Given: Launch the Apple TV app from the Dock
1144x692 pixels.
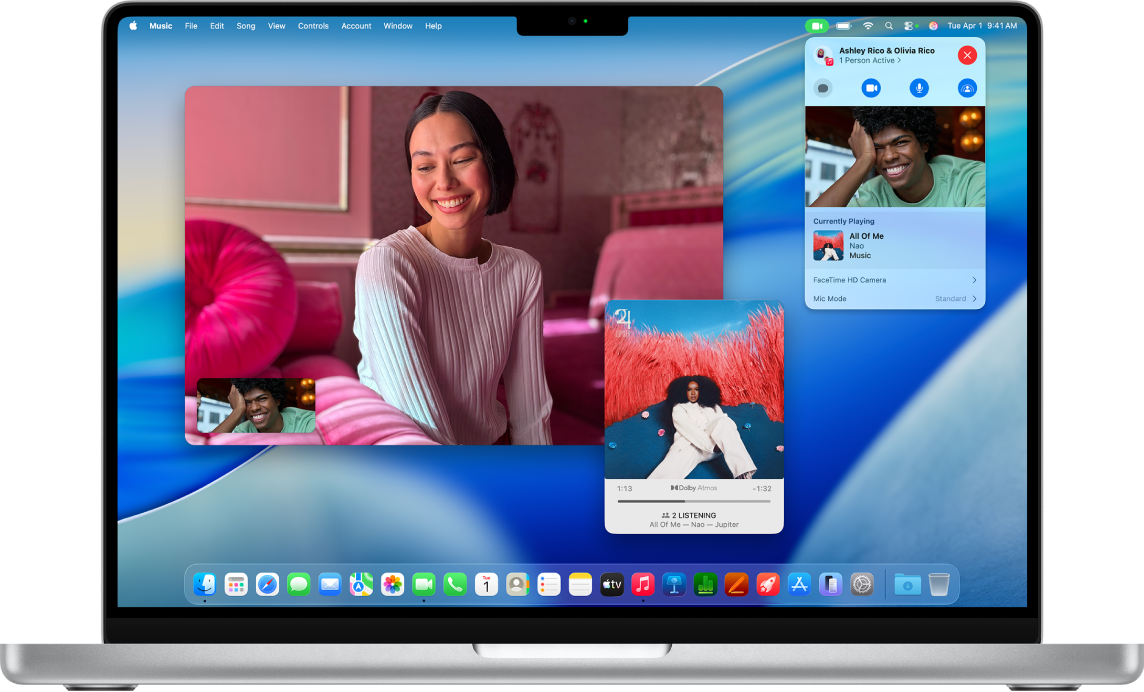Looking at the screenshot, I should tap(611, 584).
